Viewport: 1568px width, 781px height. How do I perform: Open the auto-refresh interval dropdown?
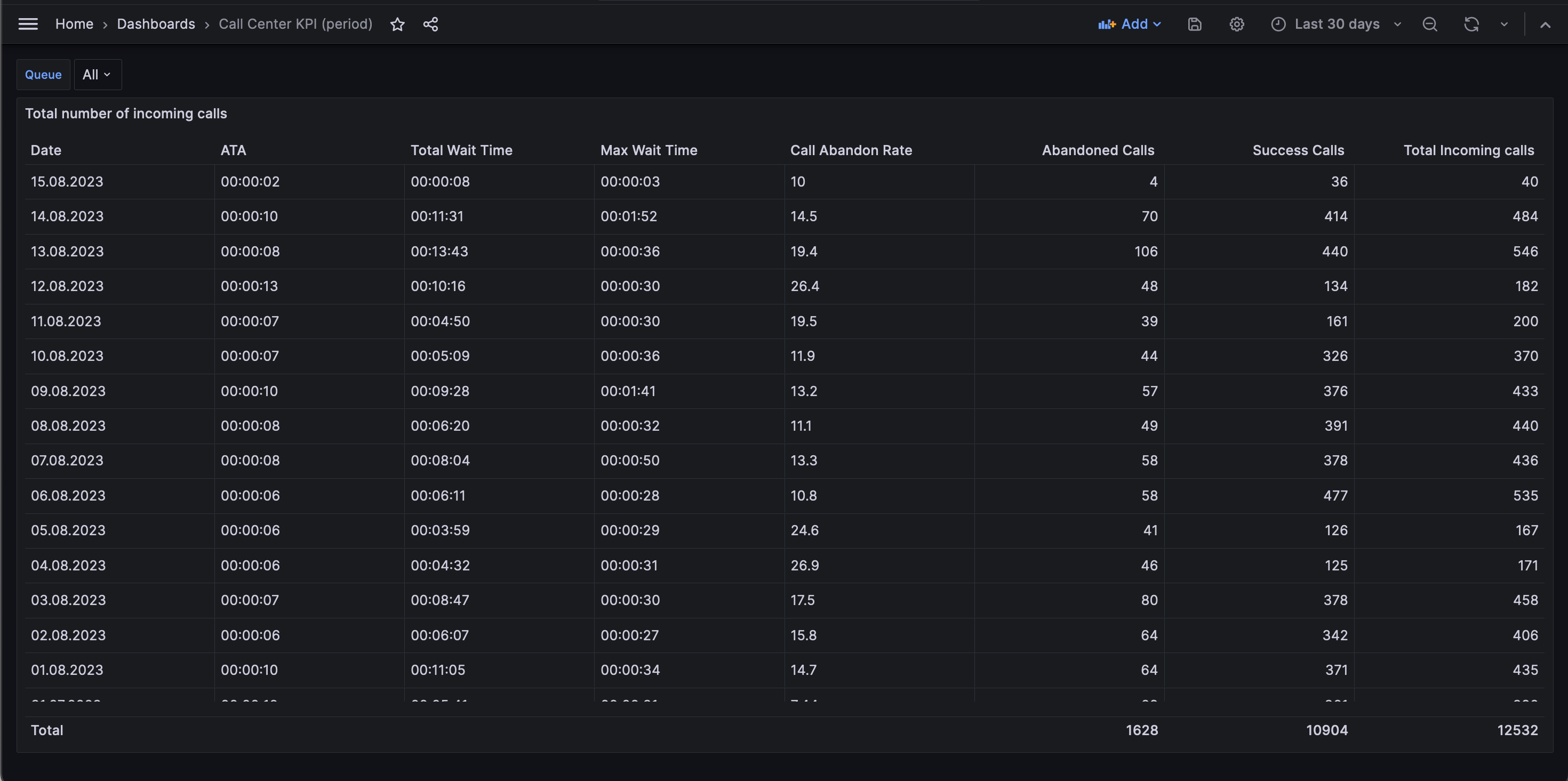1503,25
